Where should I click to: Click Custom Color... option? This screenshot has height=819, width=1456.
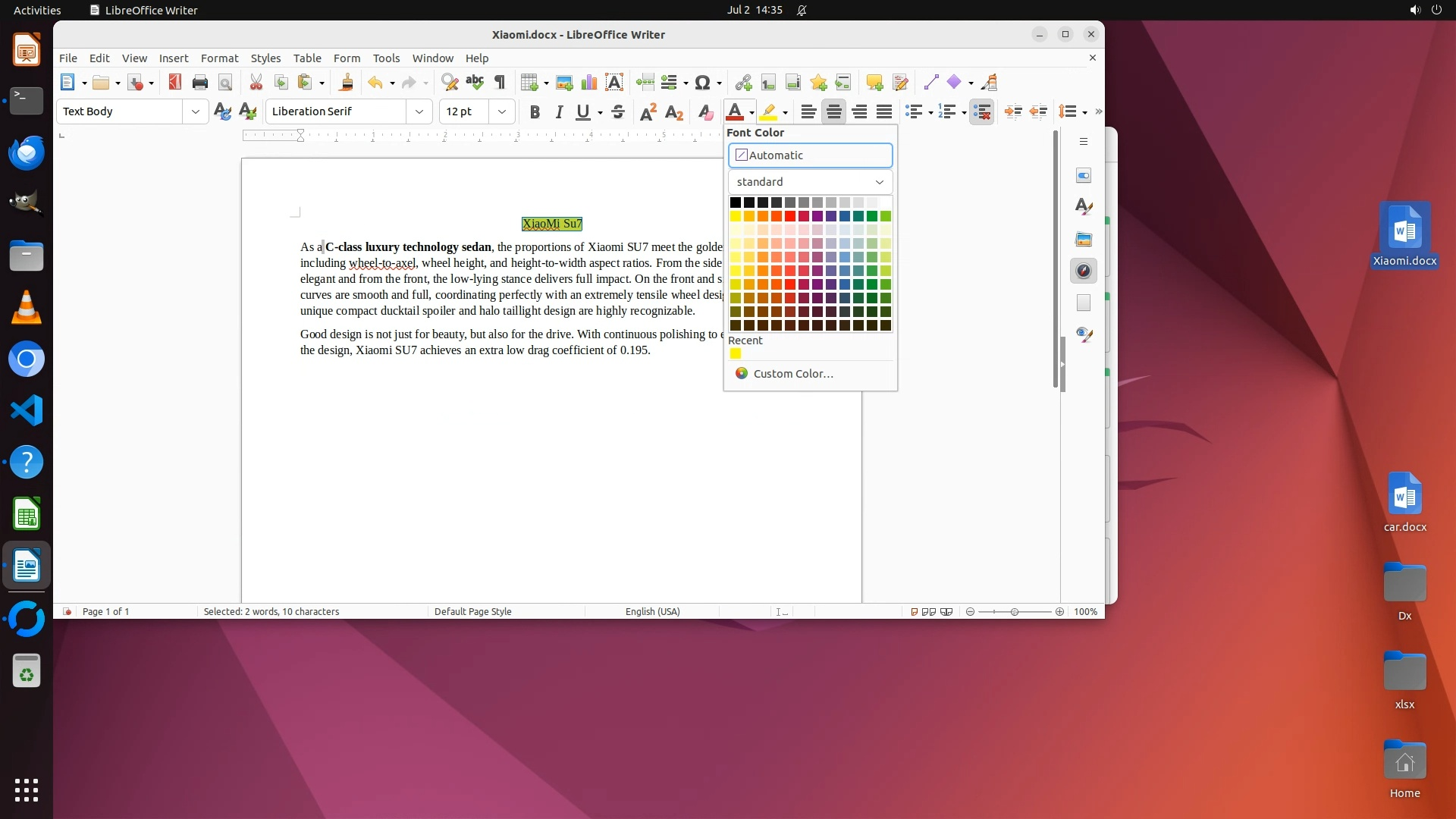pyautogui.click(x=792, y=374)
